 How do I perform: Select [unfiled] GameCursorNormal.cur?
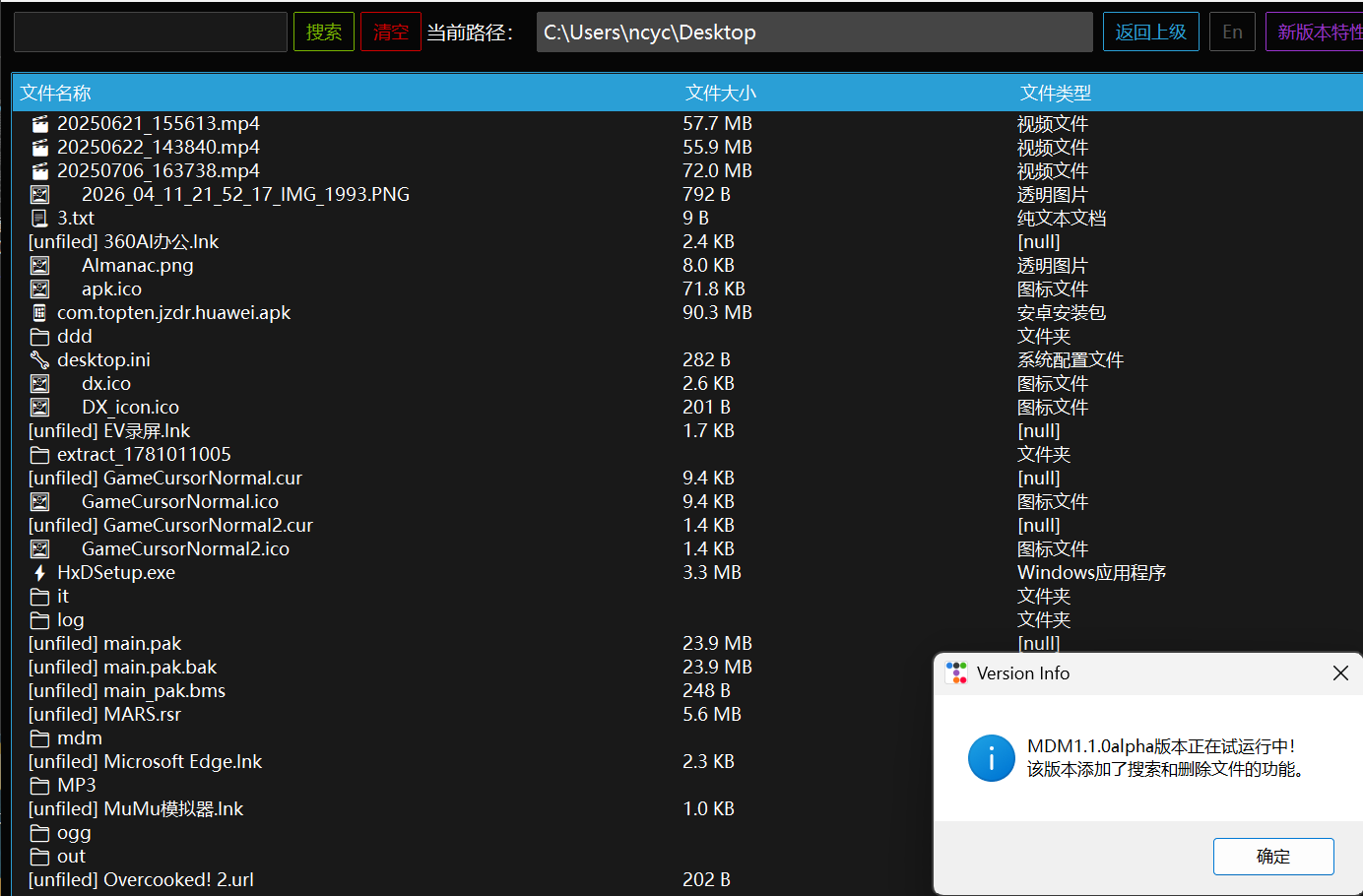click(164, 479)
